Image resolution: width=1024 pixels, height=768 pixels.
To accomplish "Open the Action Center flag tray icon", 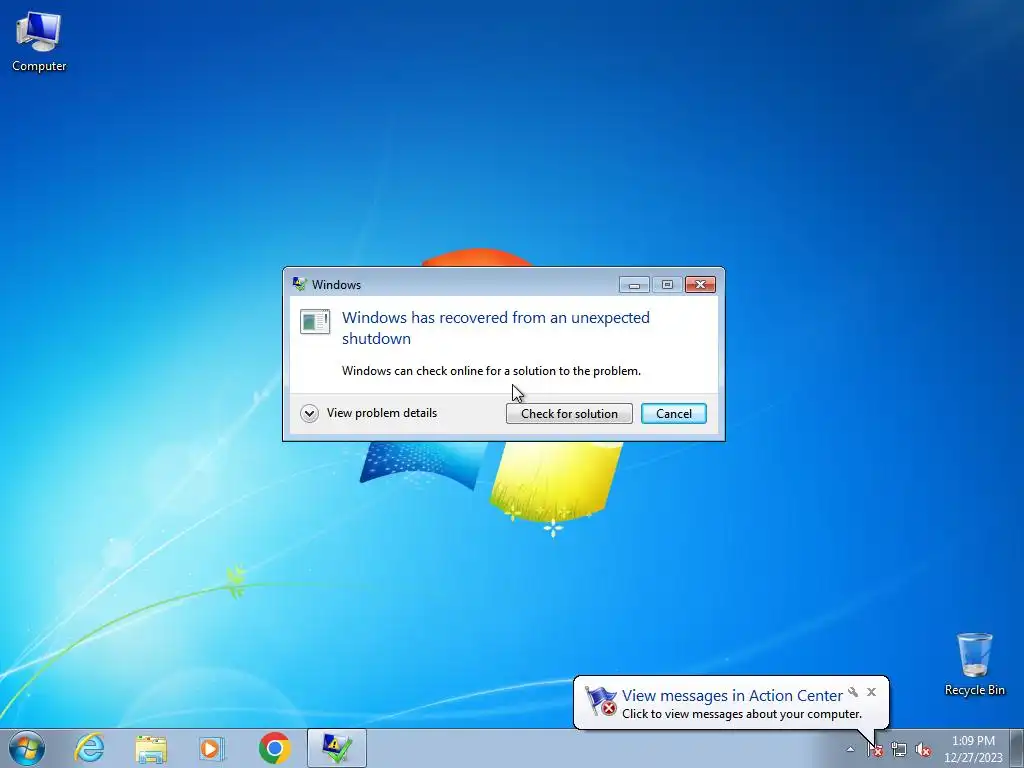I will coord(875,750).
